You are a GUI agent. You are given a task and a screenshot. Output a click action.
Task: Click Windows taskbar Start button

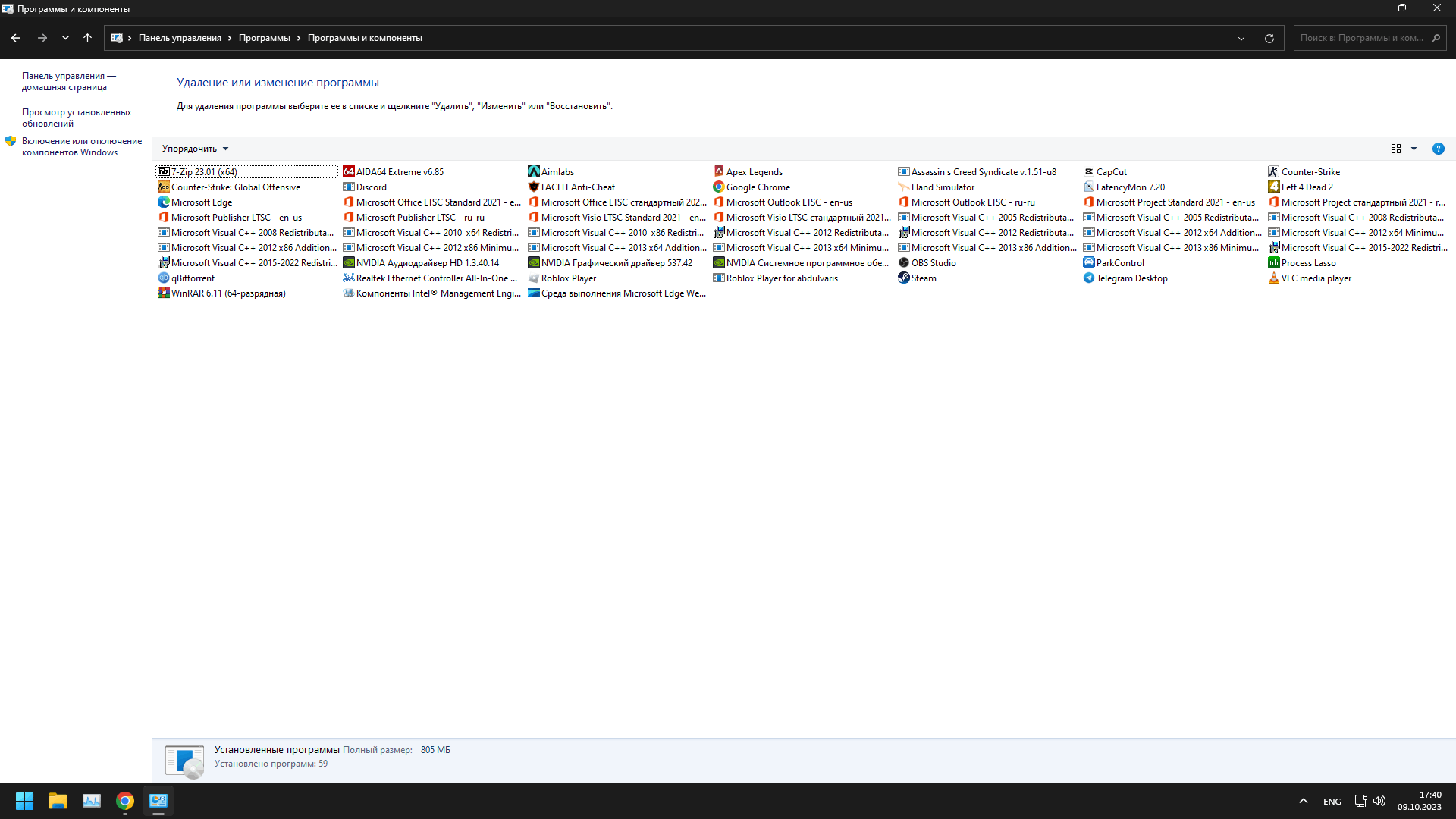click(x=24, y=800)
